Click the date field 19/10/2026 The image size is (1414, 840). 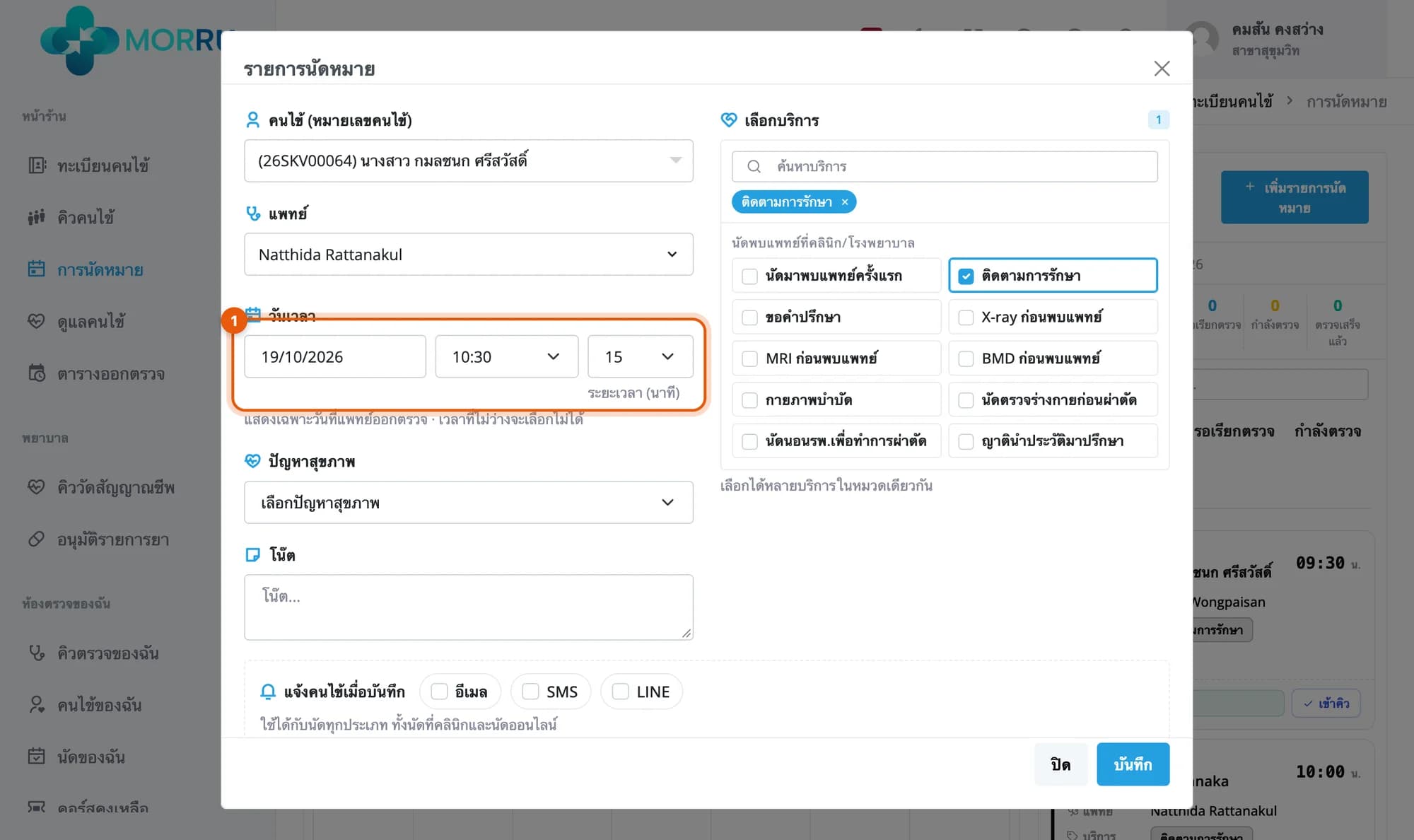tap(335, 357)
